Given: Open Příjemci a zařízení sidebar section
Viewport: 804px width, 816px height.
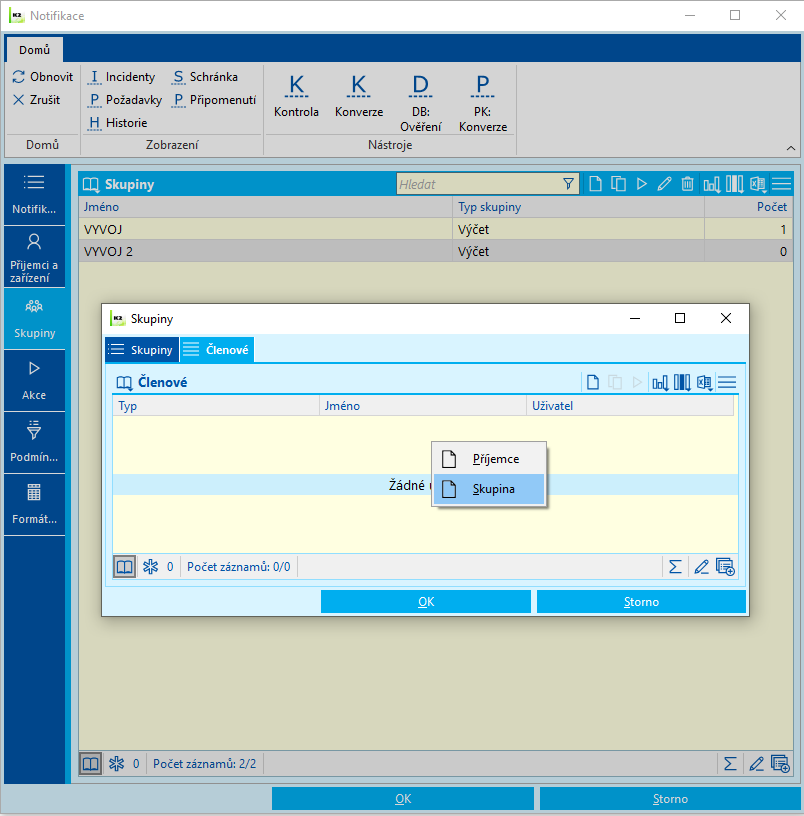Looking at the screenshot, I should pyautogui.click(x=34, y=257).
